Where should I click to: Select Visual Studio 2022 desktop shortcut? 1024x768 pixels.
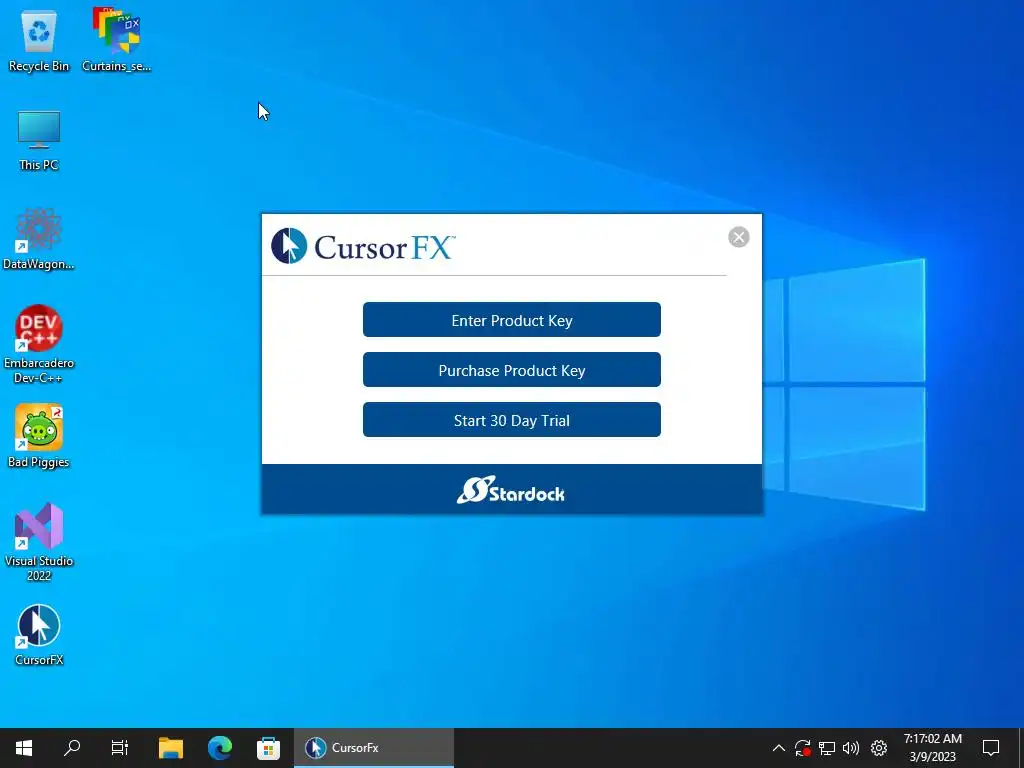(39, 542)
